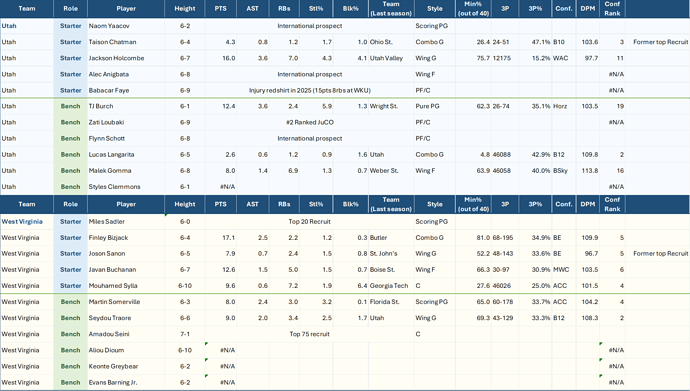
Task: Select the "113.8" DPM cell
Action: coord(587,171)
